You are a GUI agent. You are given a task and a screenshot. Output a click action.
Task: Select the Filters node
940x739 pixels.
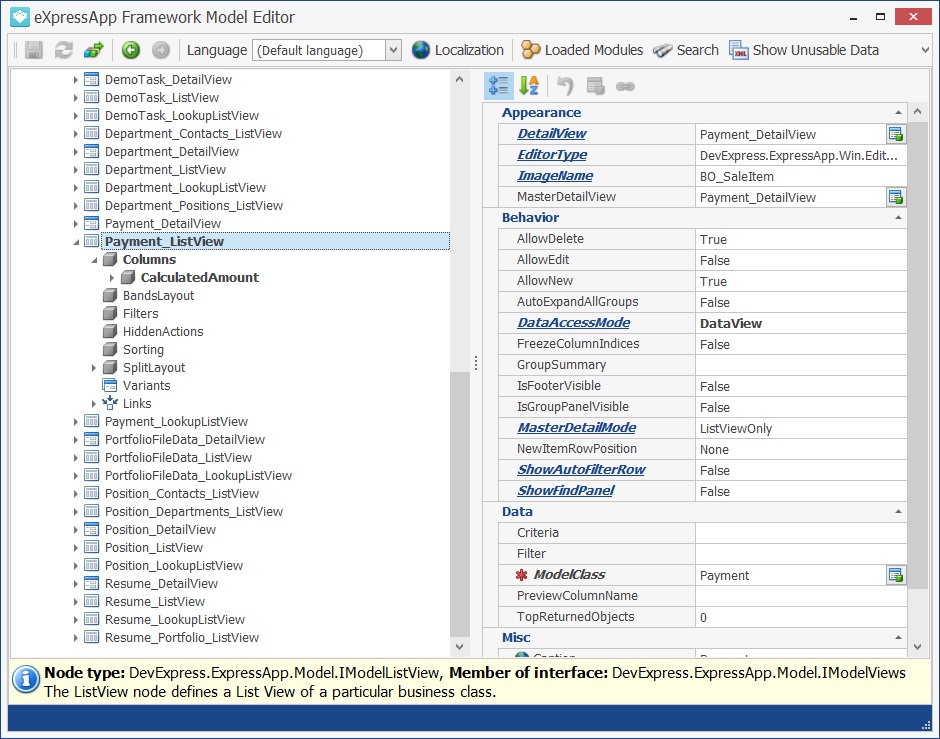point(140,313)
